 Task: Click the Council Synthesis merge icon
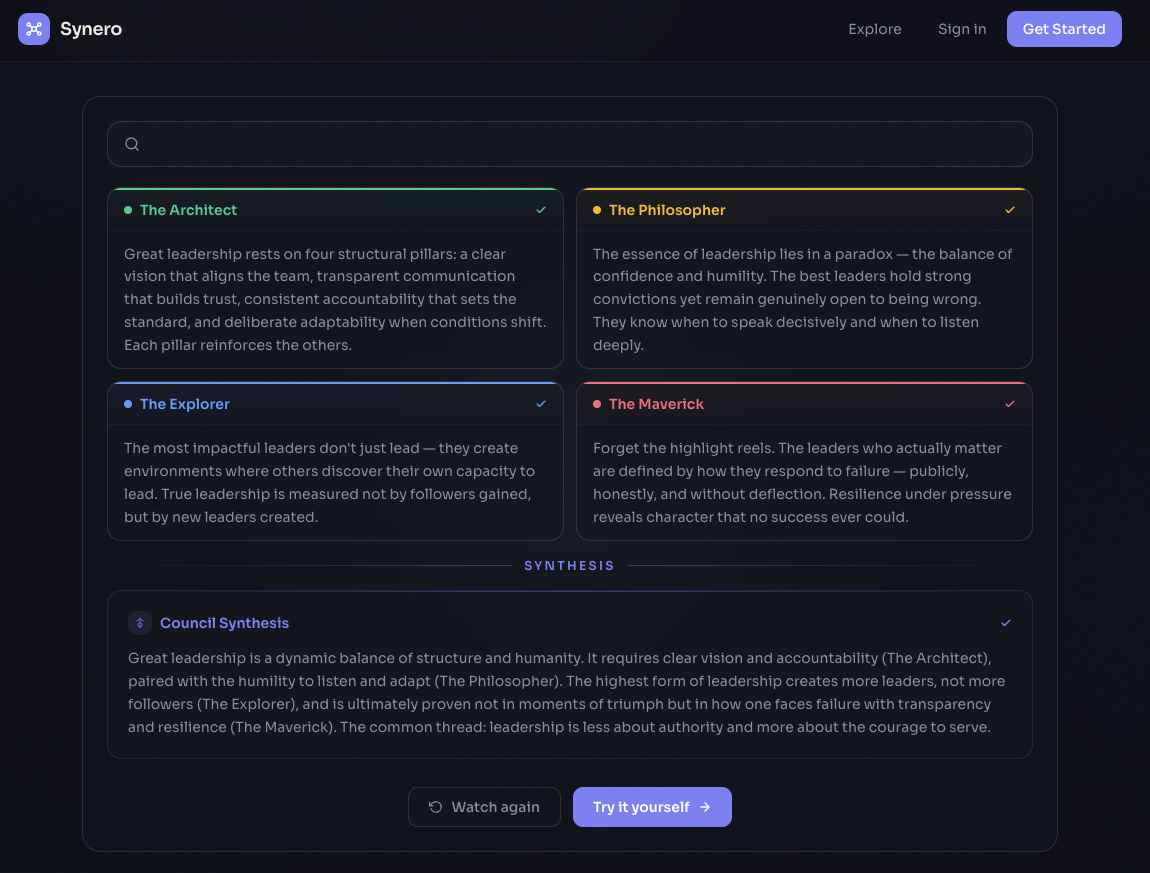140,623
